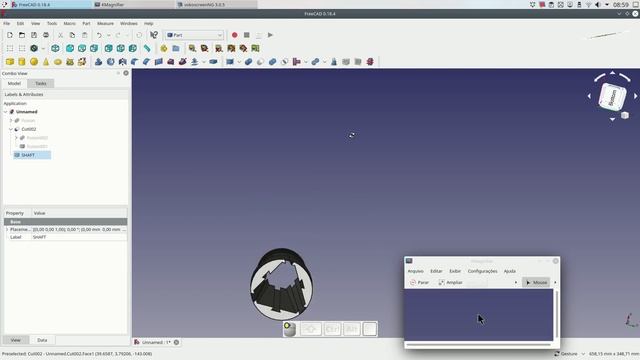Open the Split tools dropdown arrow

tap(324, 62)
